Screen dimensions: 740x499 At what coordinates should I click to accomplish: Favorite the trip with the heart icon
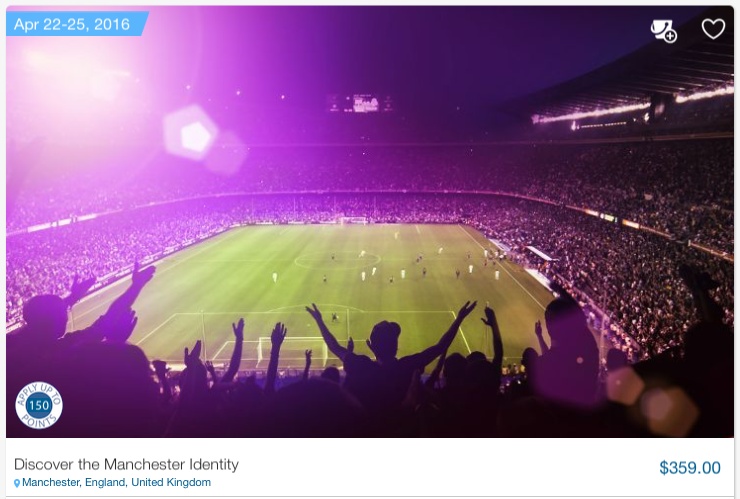tap(713, 29)
